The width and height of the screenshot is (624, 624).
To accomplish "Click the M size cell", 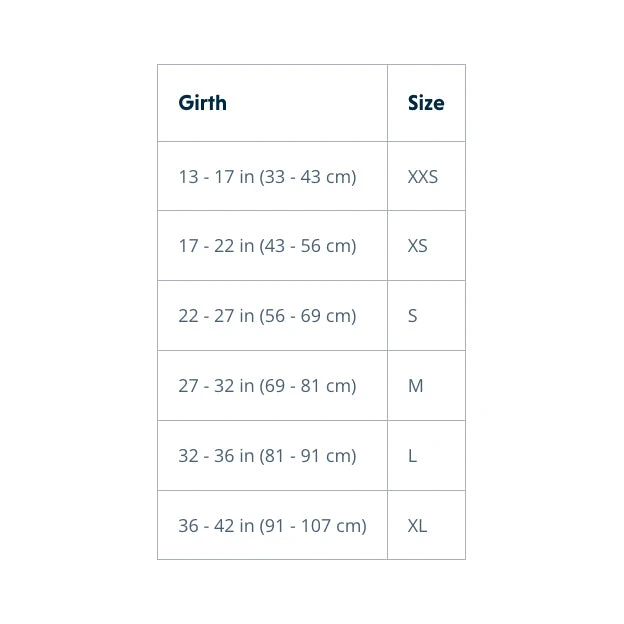I will pos(416,386).
